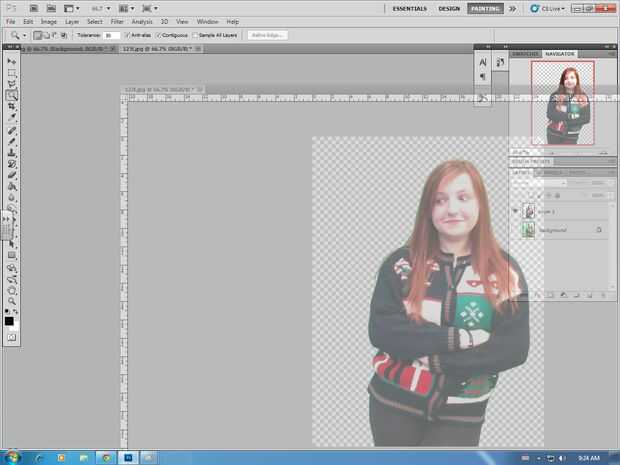
Task: Launch Adobe Bridge from application bar
Action: click(34, 8)
